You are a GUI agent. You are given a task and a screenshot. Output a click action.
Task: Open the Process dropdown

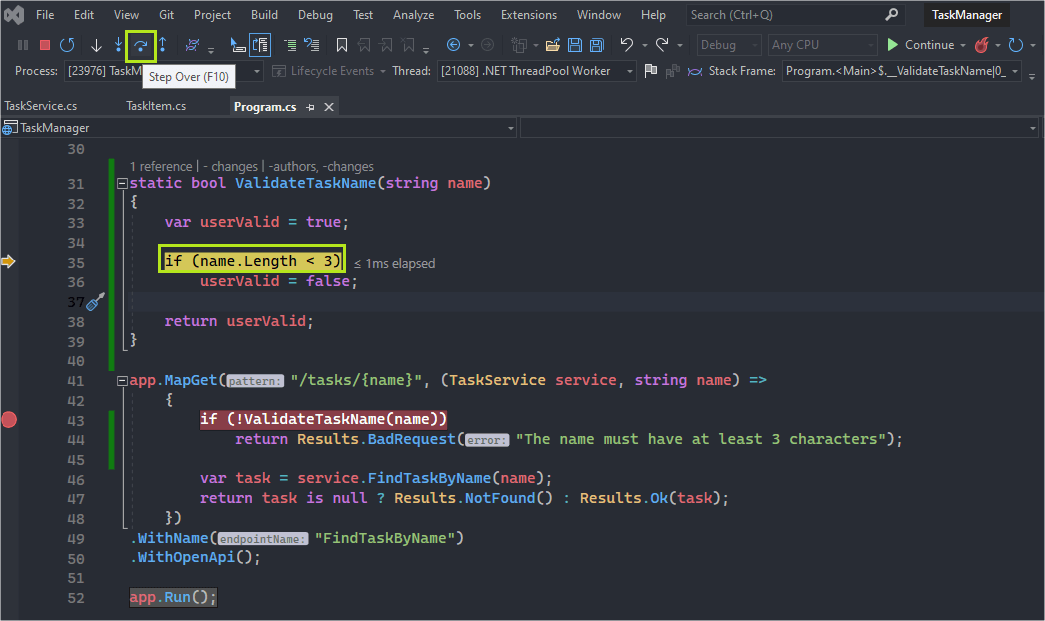coord(257,71)
